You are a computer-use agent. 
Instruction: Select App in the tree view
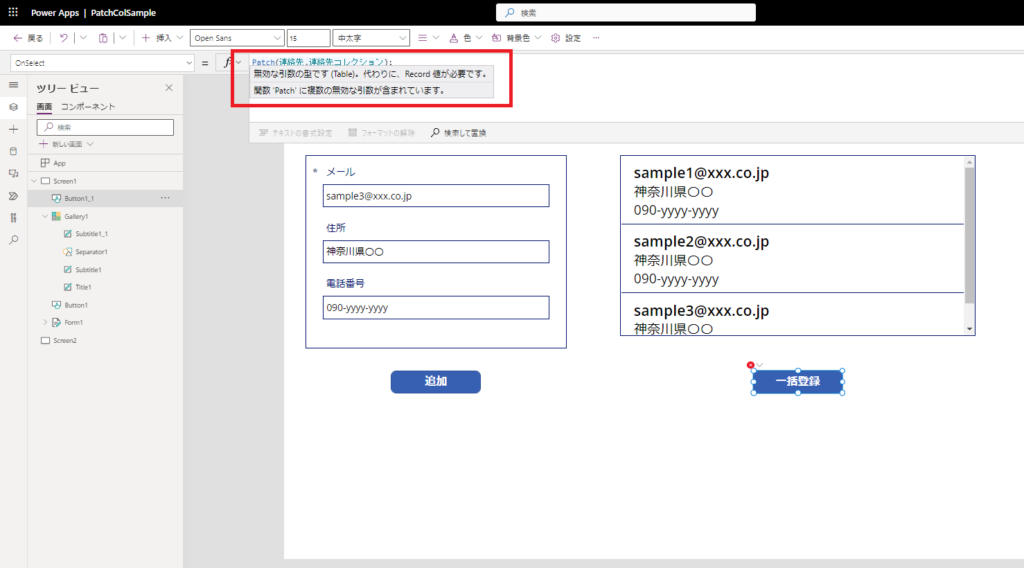pos(59,163)
